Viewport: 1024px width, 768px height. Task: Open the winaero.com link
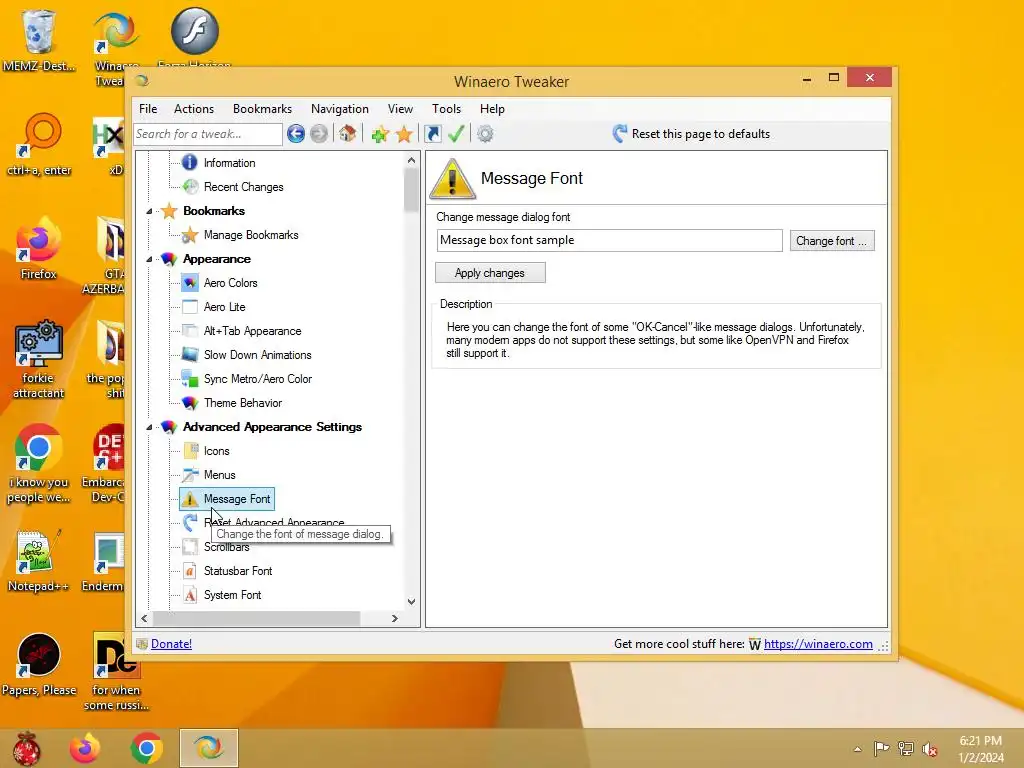click(818, 644)
